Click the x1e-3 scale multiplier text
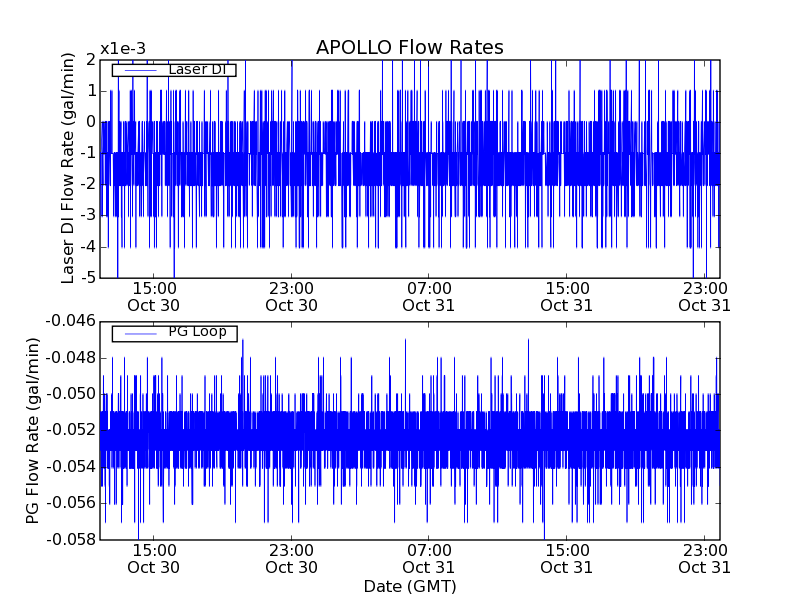This screenshot has height=600, width=800. 122,49
